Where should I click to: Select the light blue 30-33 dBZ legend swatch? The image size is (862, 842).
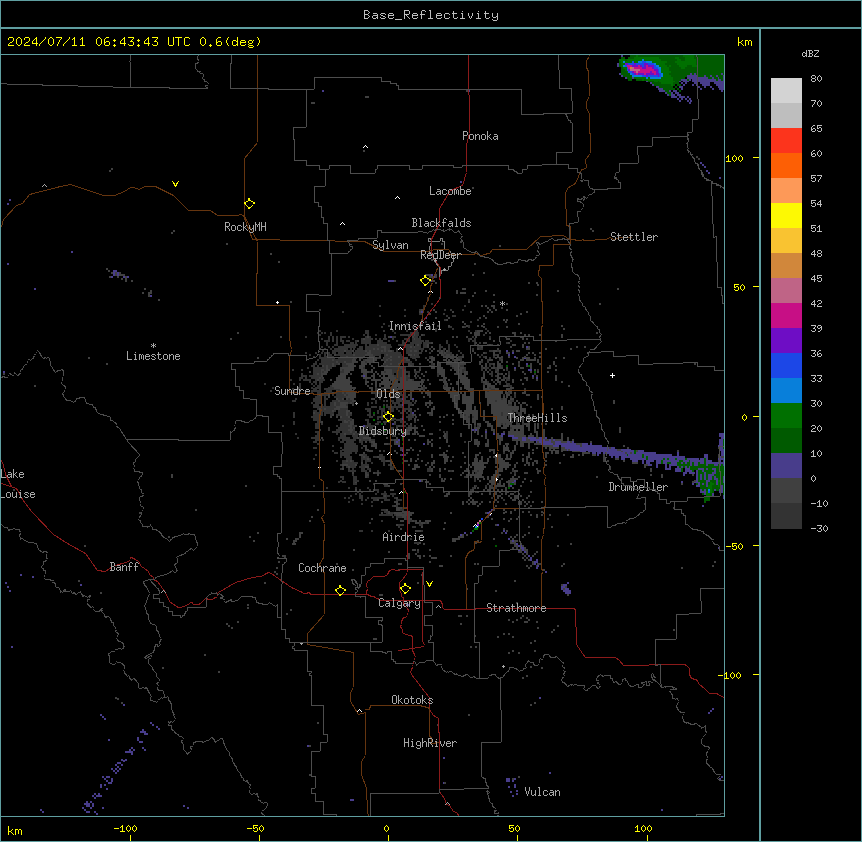click(x=786, y=391)
